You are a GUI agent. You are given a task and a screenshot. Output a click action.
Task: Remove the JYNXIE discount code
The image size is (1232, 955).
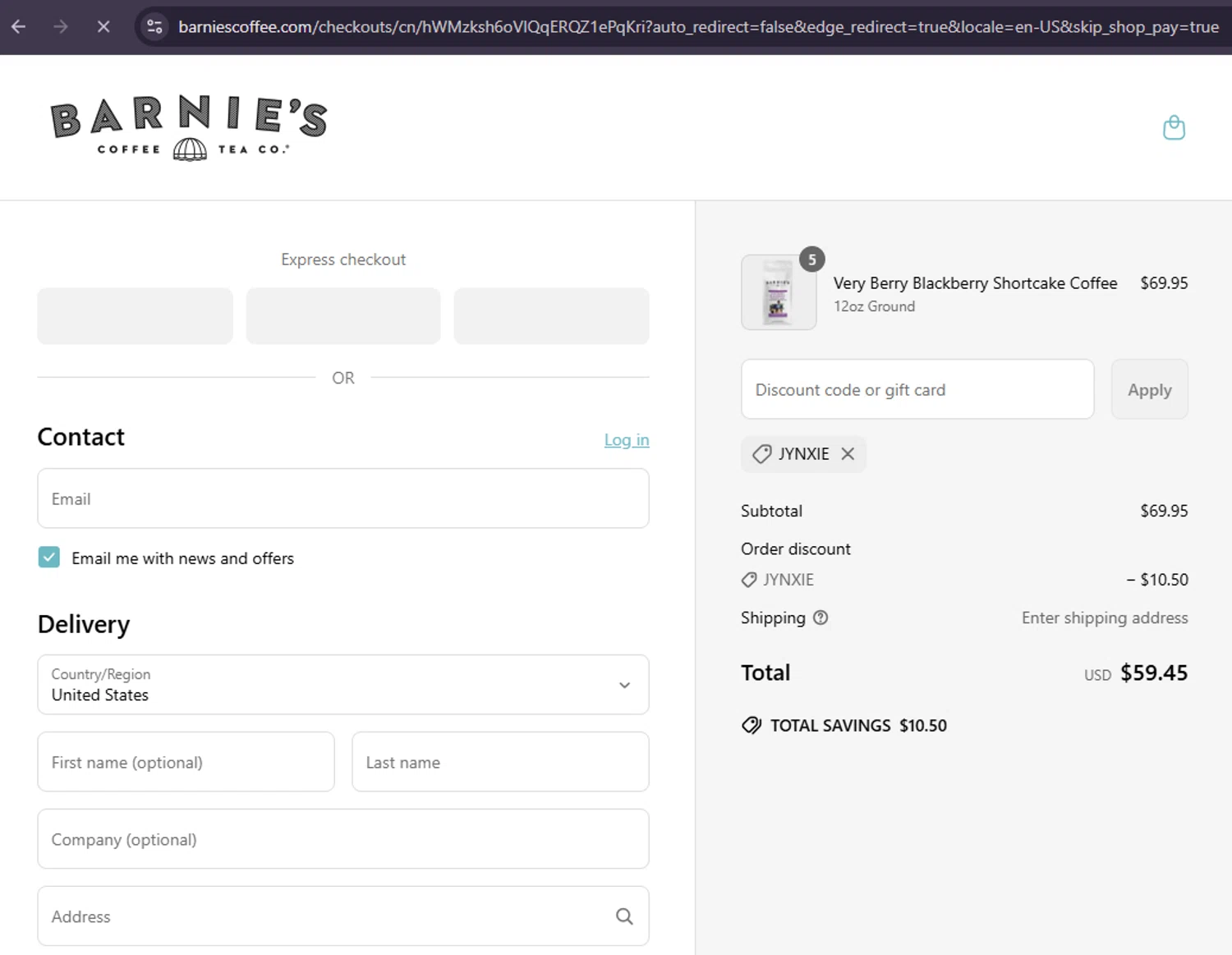click(848, 454)
